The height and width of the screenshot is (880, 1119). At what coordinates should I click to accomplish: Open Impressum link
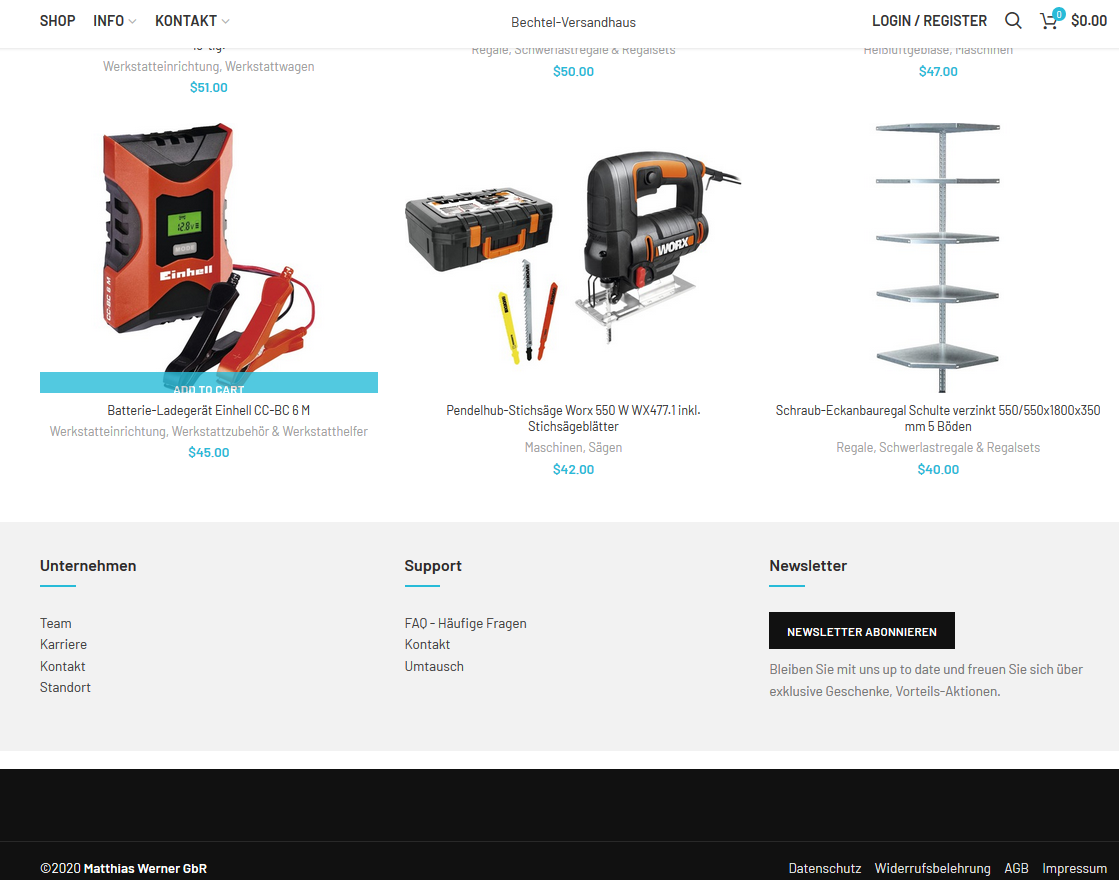pyautogui.click(x=1074, y=869)
